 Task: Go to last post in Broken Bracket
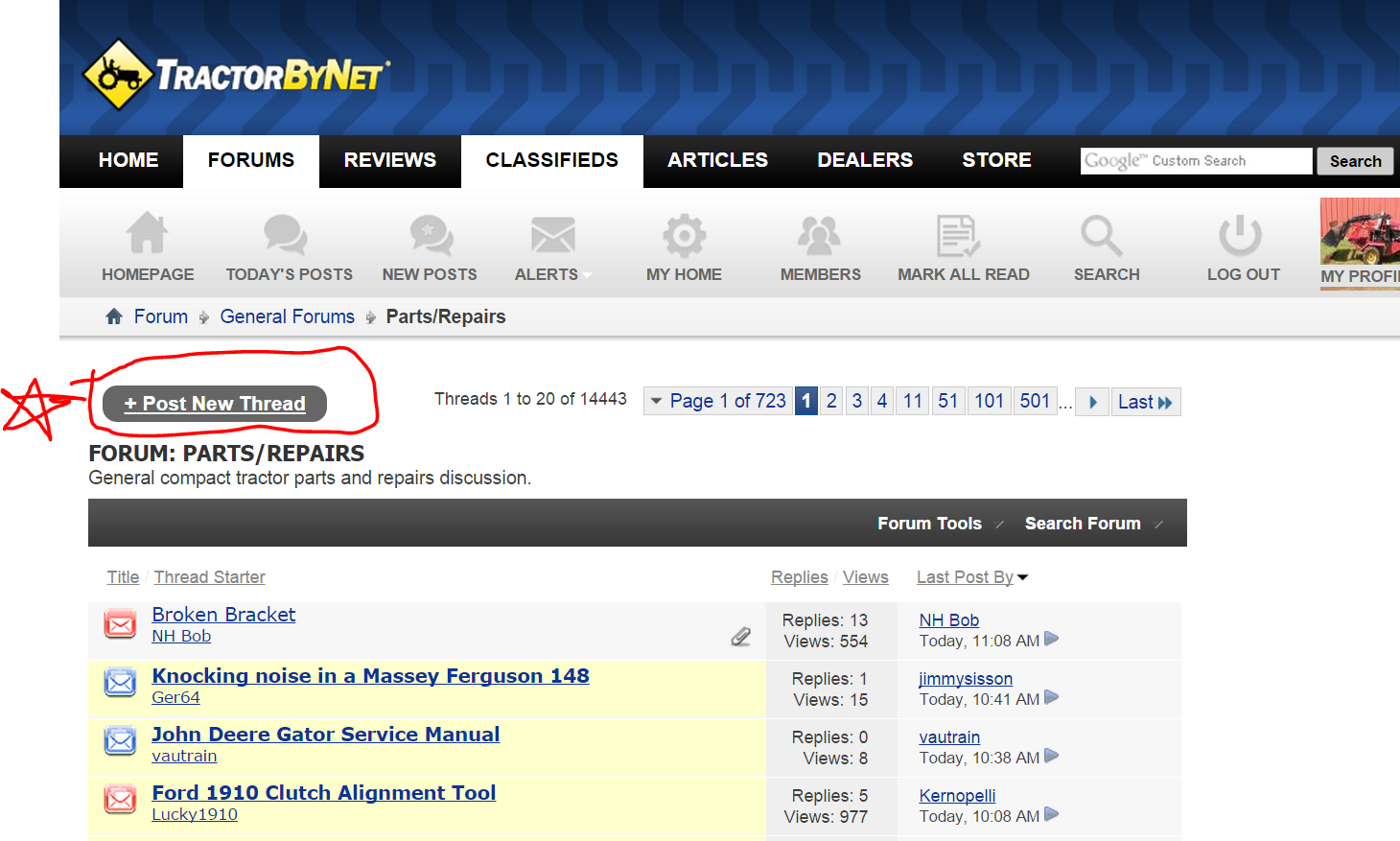tap(1052, 640)
